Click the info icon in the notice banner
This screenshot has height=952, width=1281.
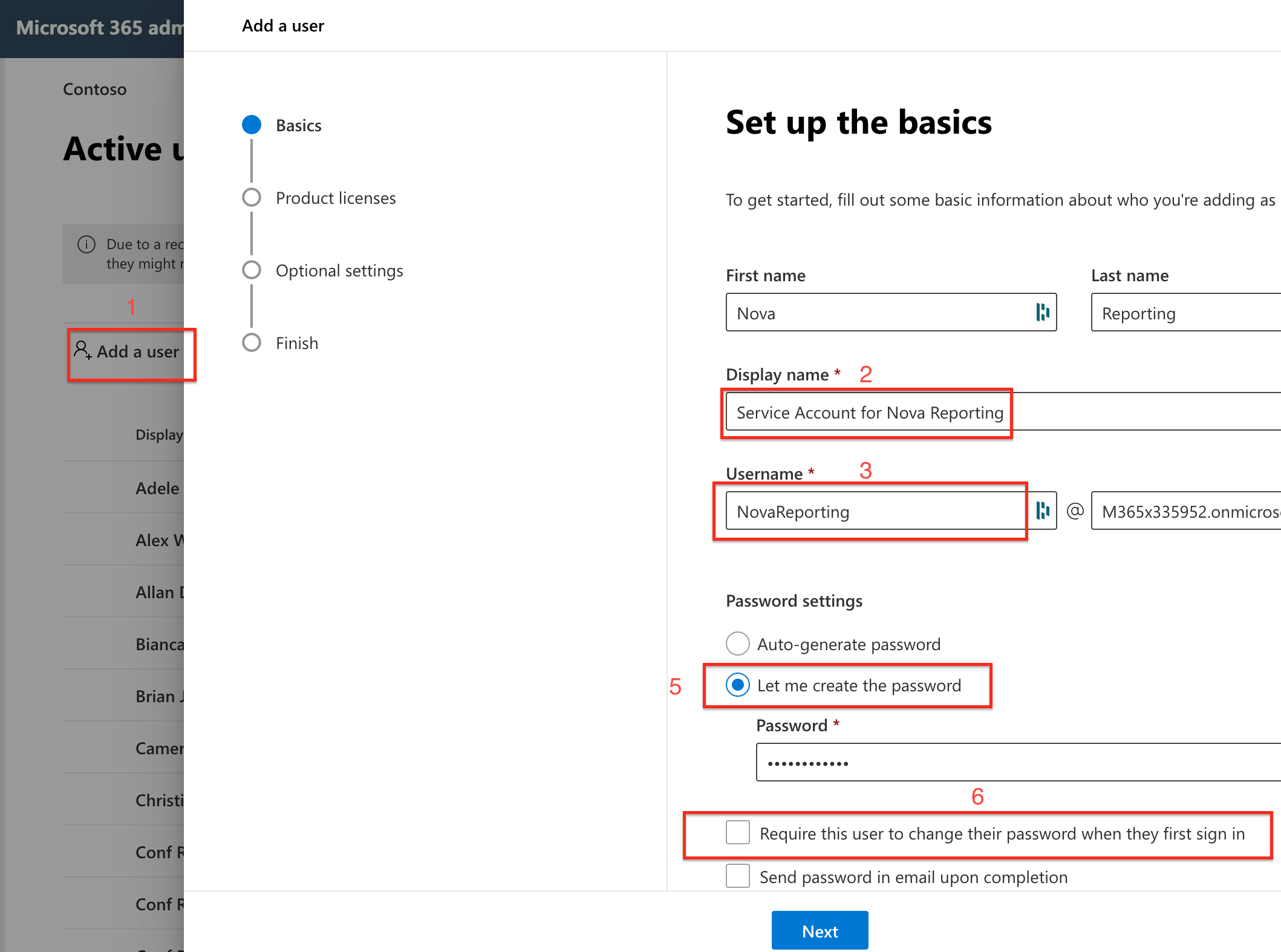(86, 244)
